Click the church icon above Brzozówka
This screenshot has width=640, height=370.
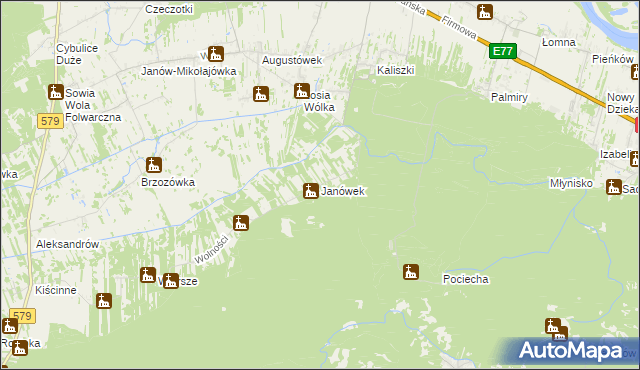154,165
